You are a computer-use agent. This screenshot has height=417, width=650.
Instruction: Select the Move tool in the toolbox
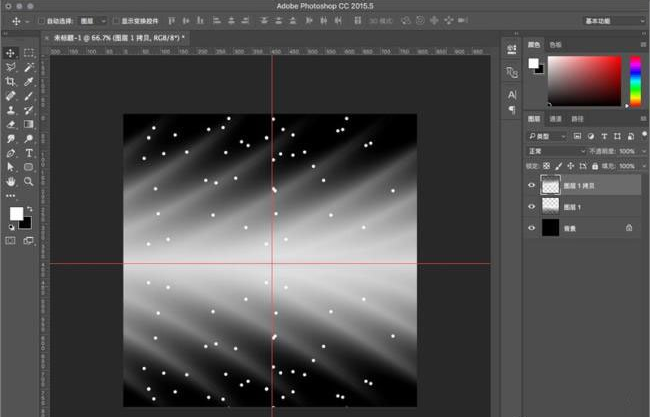click(11, 53)
